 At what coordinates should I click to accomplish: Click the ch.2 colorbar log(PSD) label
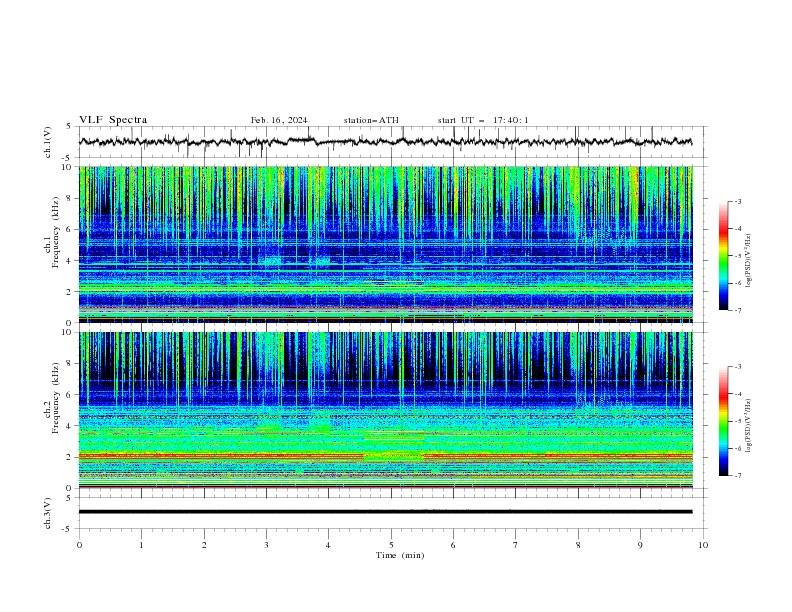pyautogui.click(x=748, y=425)
